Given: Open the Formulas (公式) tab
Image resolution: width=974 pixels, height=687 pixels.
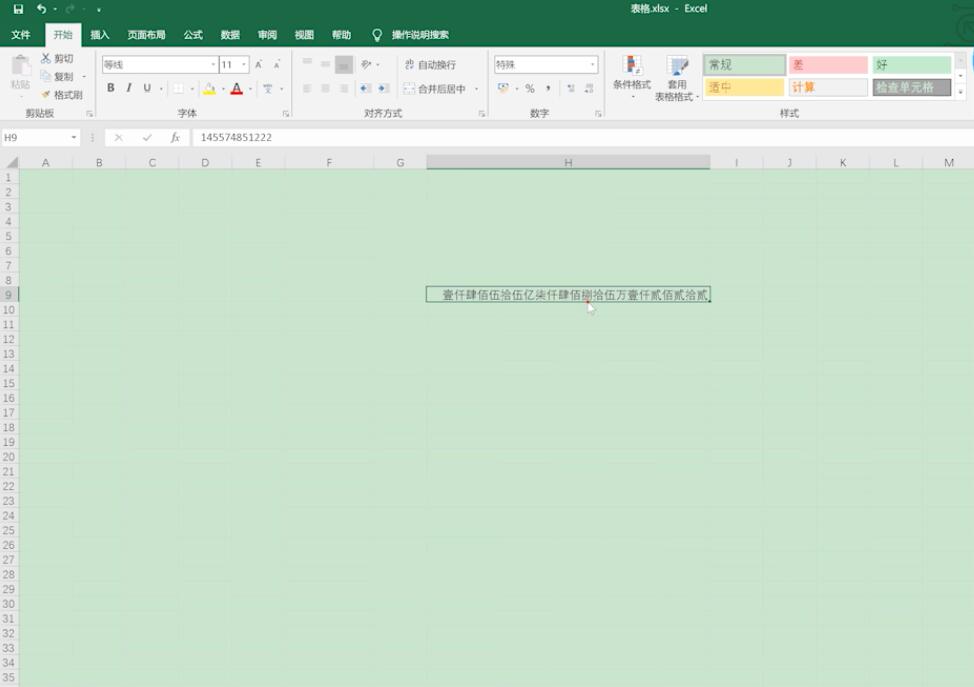Looking at the screenshot, I should [x=193, y=35].
